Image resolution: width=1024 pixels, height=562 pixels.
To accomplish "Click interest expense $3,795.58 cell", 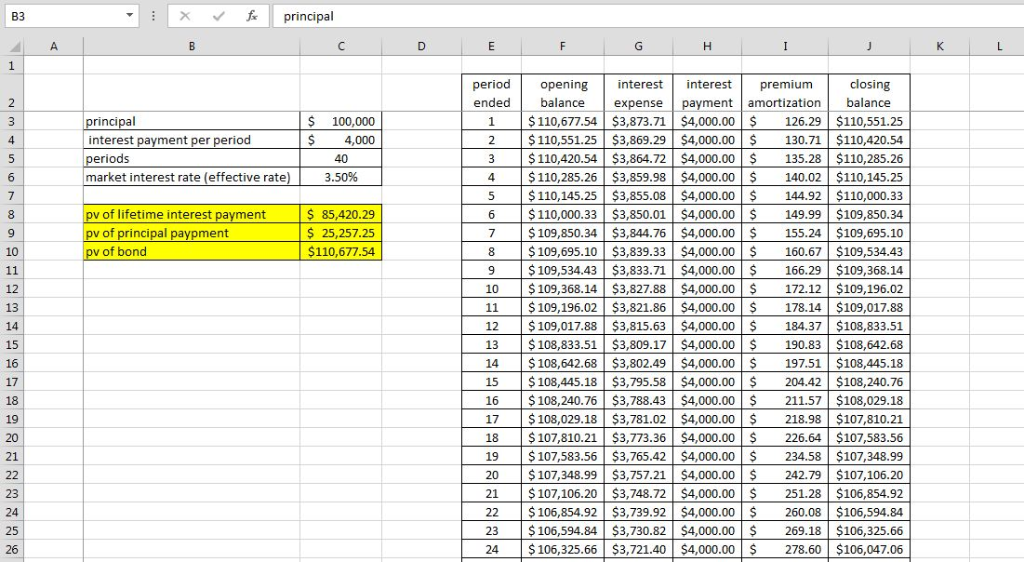I will 638,382.
